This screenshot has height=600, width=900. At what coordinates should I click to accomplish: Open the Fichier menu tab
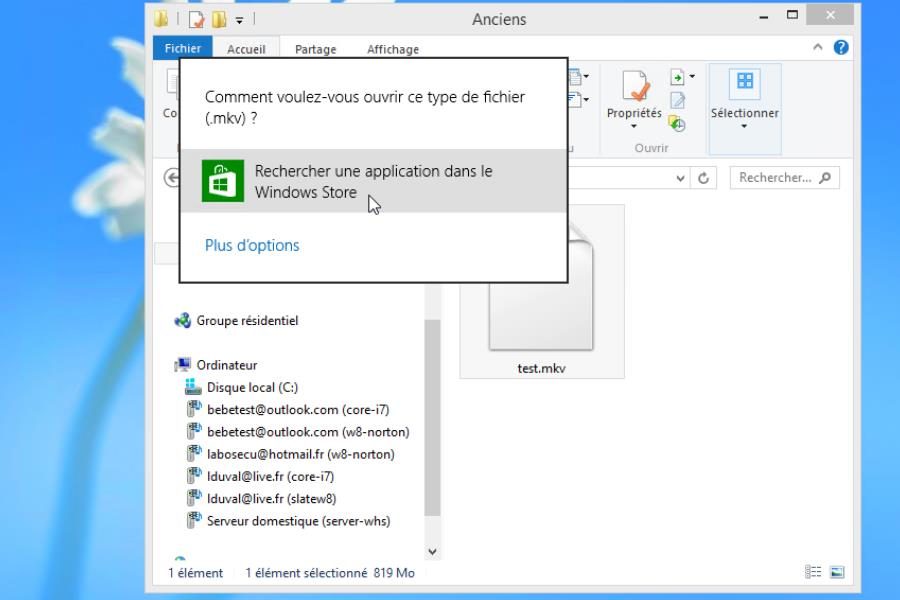[183, 48]
